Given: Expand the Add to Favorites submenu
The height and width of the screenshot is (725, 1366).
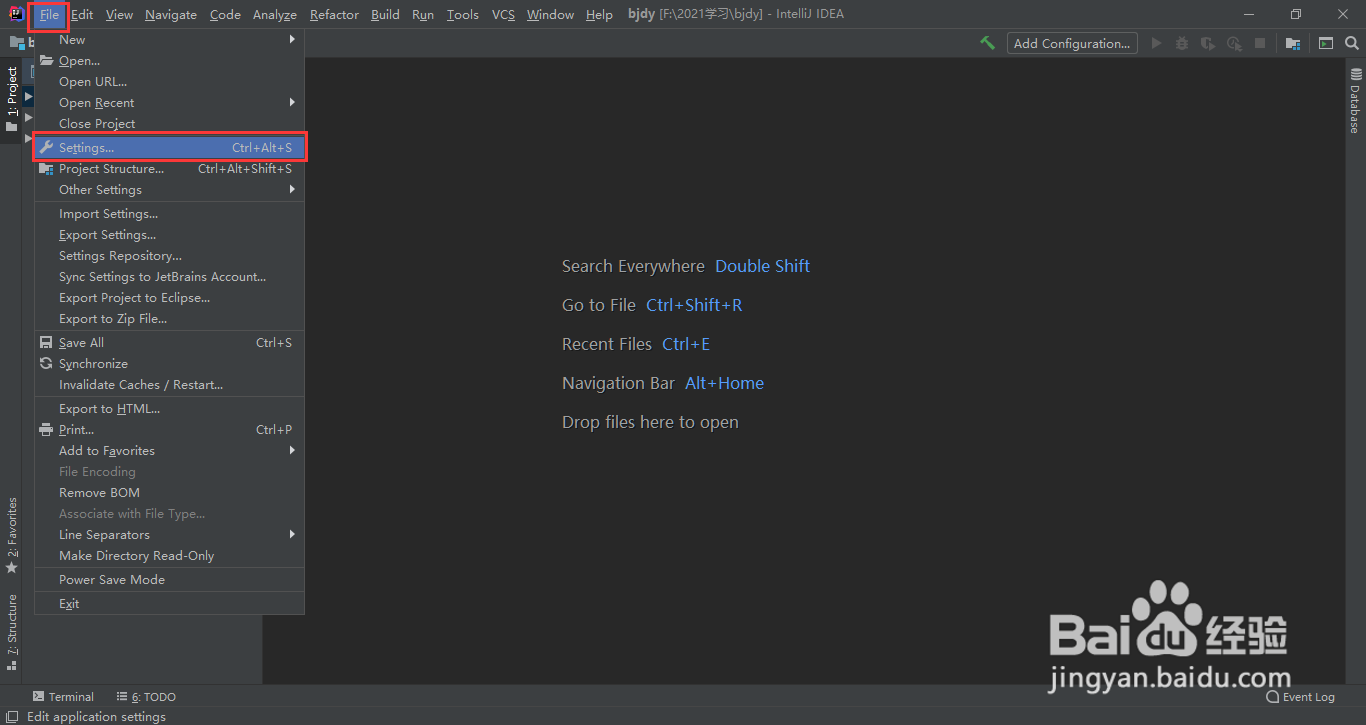Looking at the screenshot, I should (x=169, y=451).
